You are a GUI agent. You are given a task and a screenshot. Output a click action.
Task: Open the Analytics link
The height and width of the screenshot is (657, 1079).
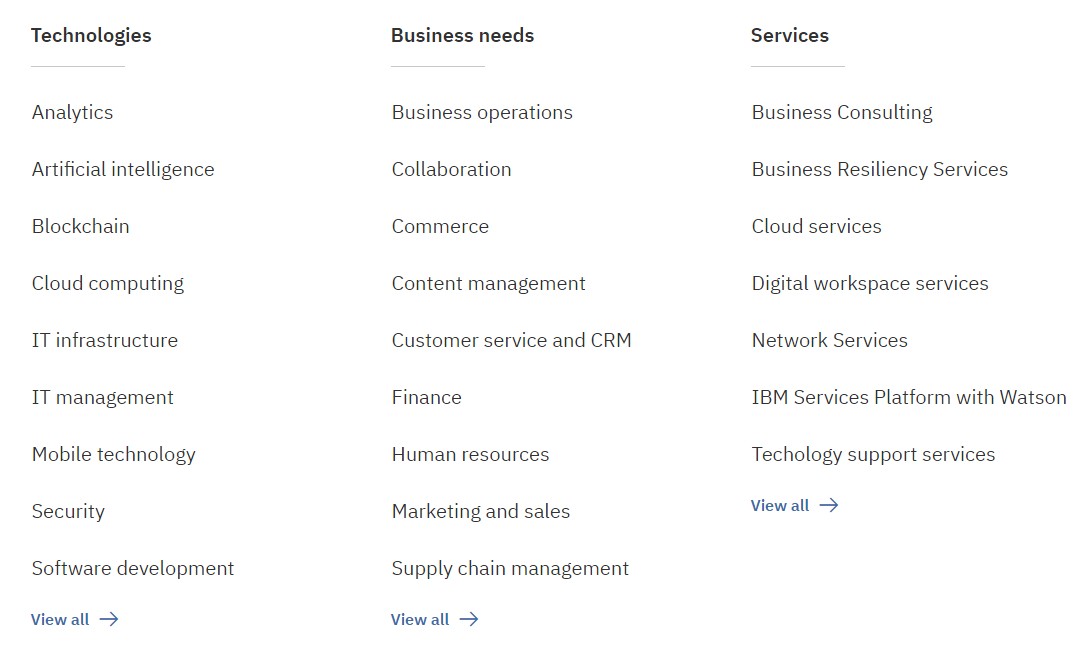72,112
